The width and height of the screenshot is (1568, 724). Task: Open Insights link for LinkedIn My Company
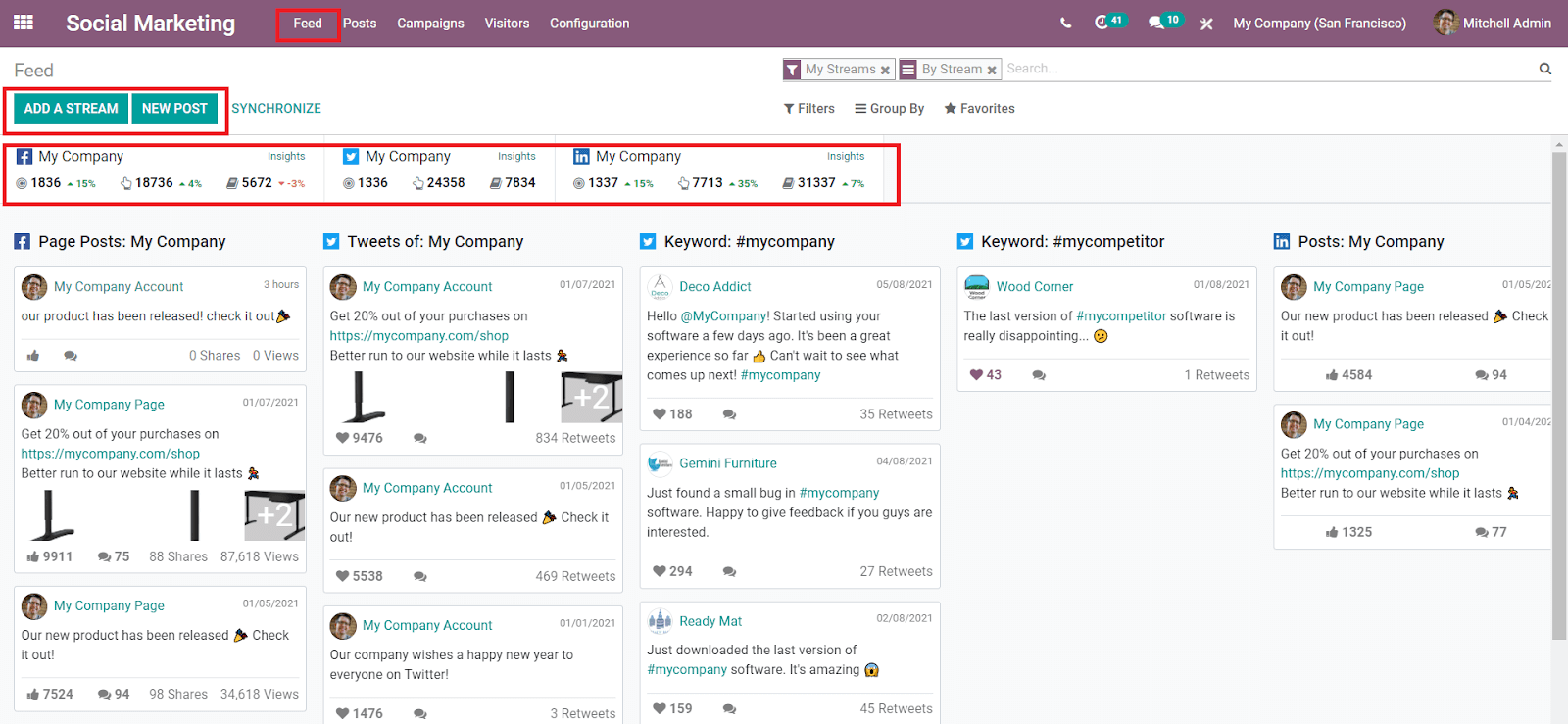pos(845,156)
